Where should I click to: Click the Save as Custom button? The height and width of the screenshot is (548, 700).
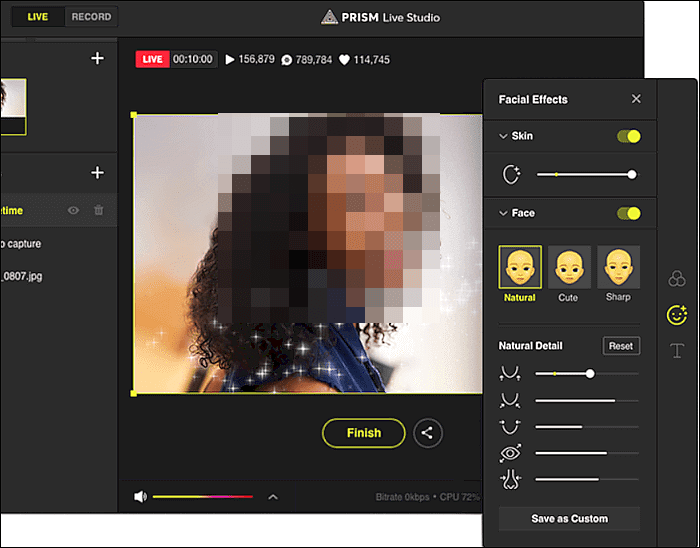point(569,518)
